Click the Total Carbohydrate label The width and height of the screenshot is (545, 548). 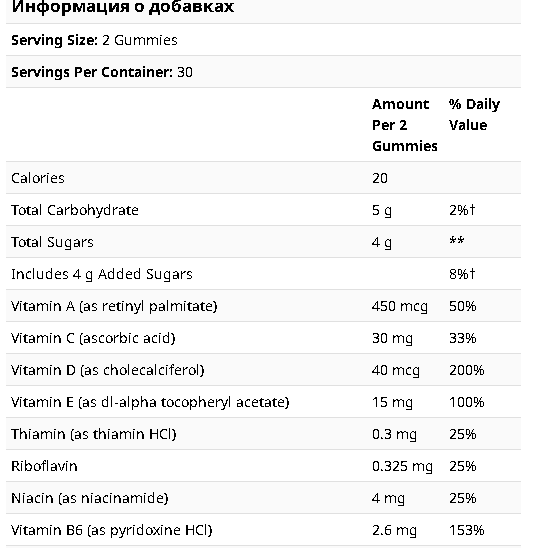[75, 210]
